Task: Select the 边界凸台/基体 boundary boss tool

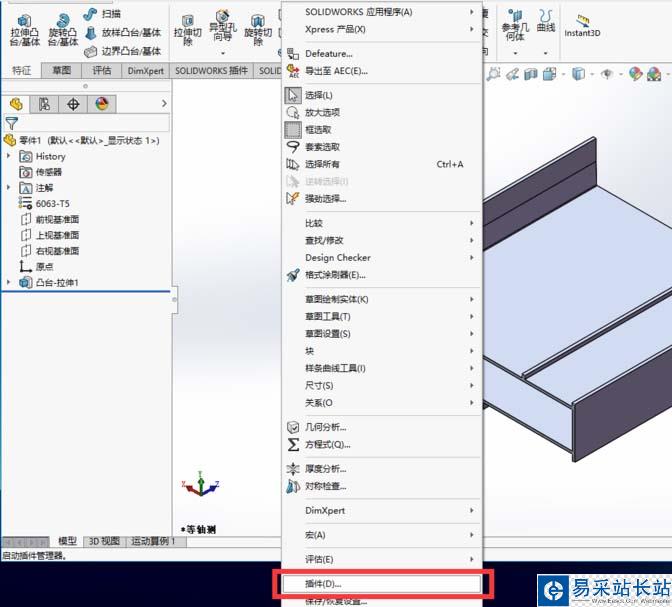Action: pos(123,51)
